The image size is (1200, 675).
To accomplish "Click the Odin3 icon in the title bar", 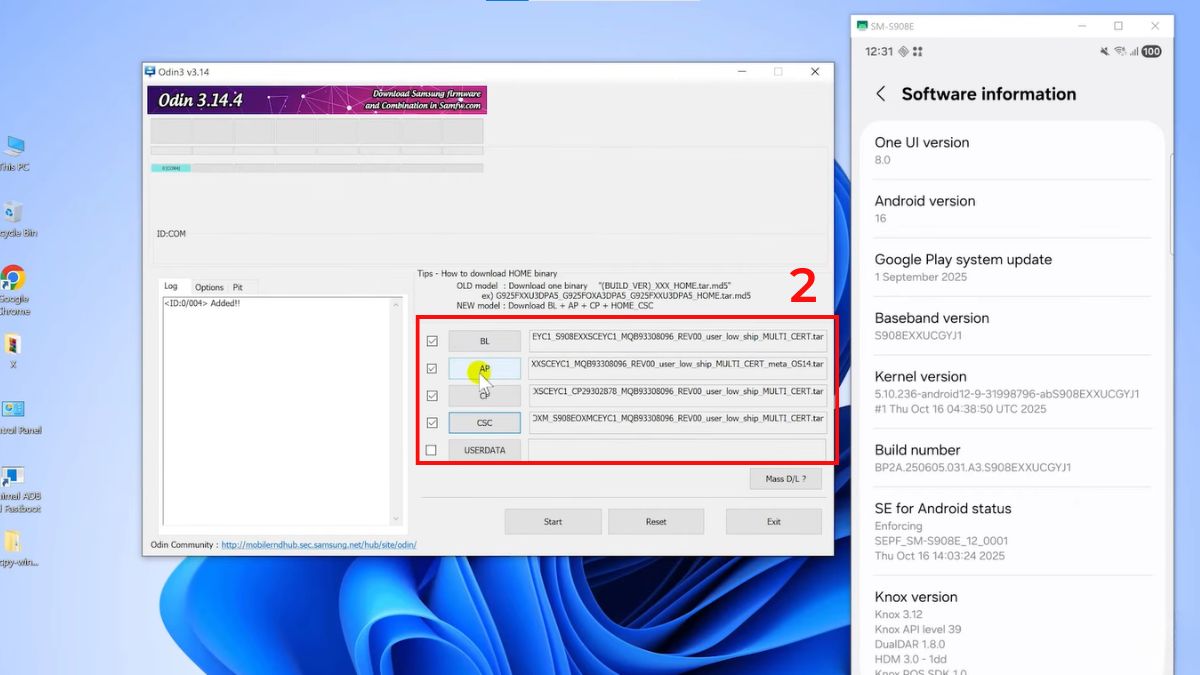I will tap(149, 71).
